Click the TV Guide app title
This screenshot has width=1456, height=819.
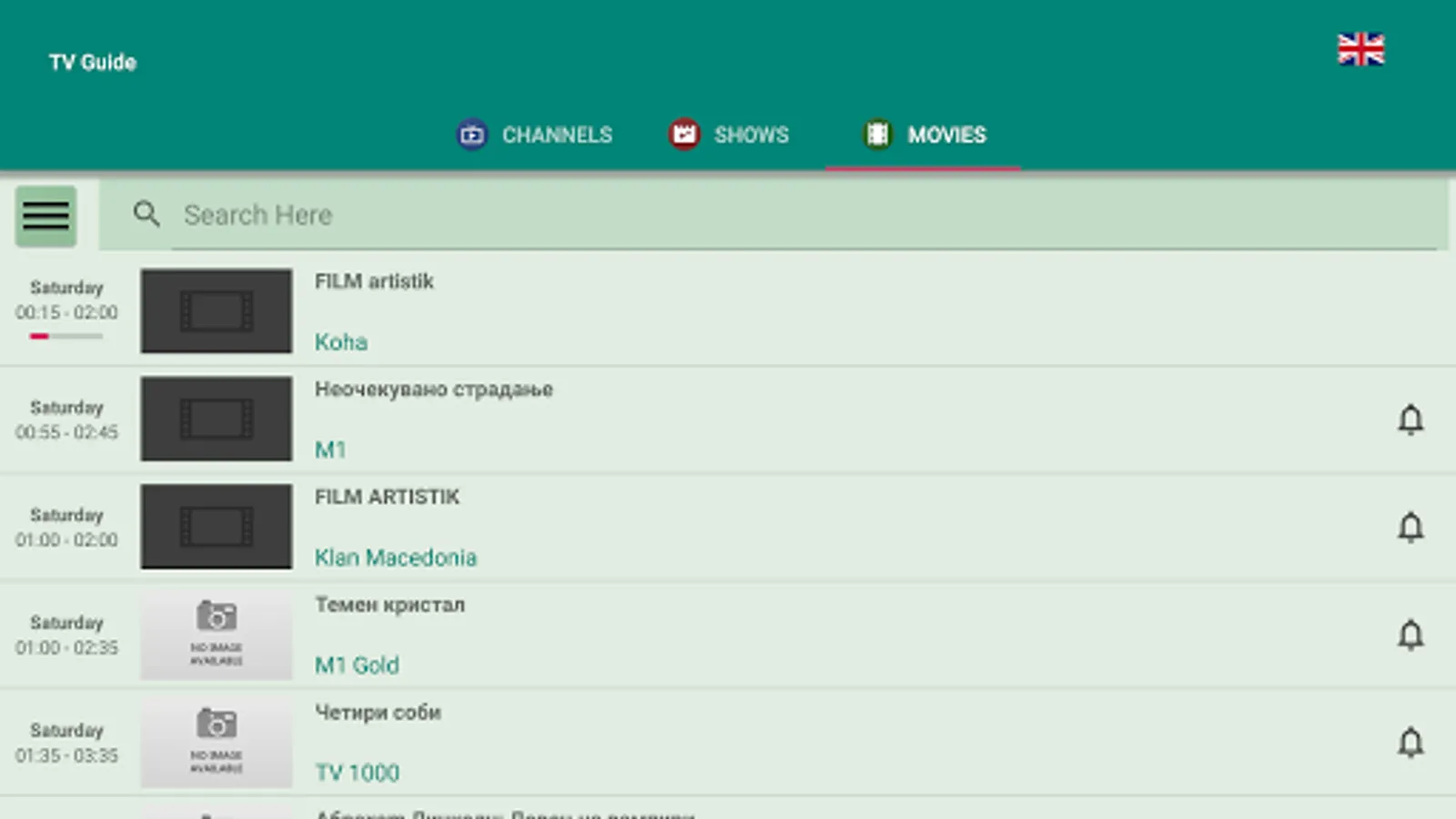pos(93,62)
